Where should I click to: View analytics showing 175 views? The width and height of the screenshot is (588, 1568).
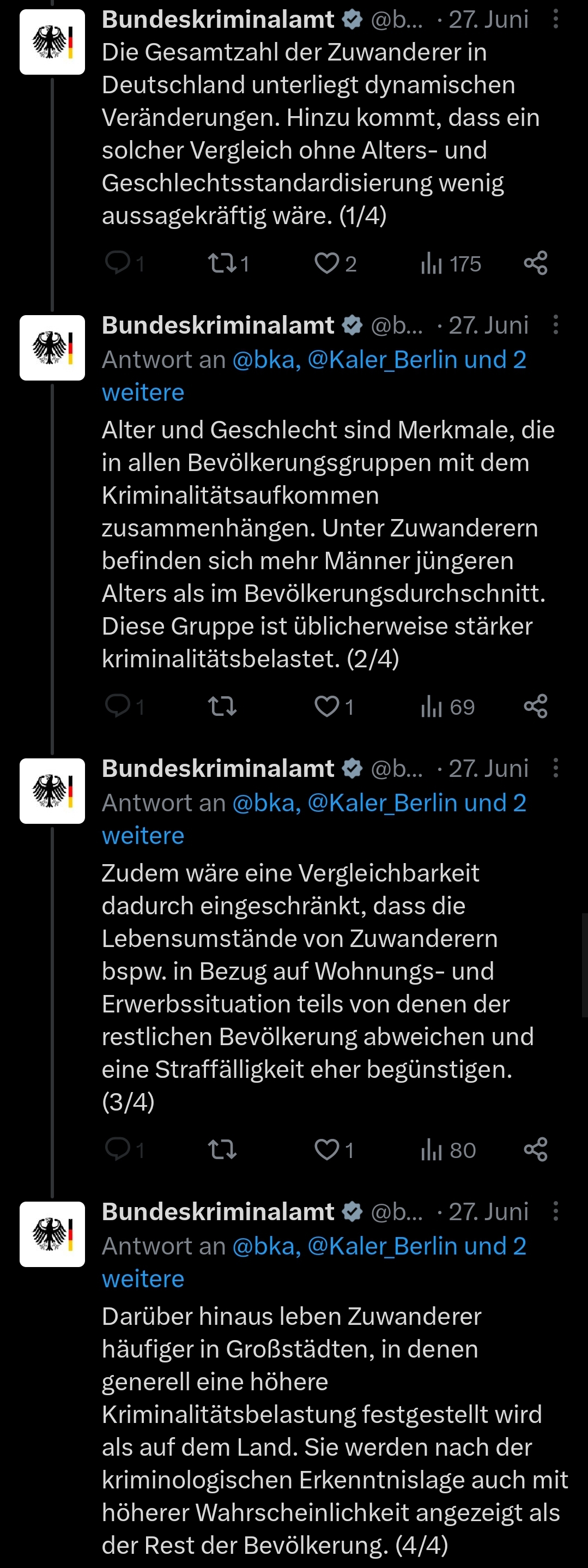tap(451, 263)
